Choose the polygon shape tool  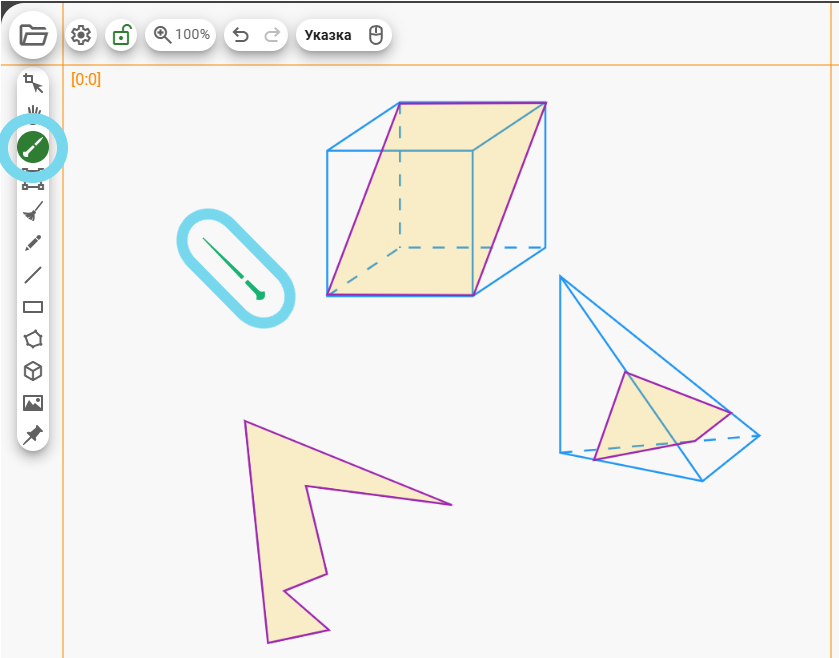pyautogui.click(x=33, y=339)
